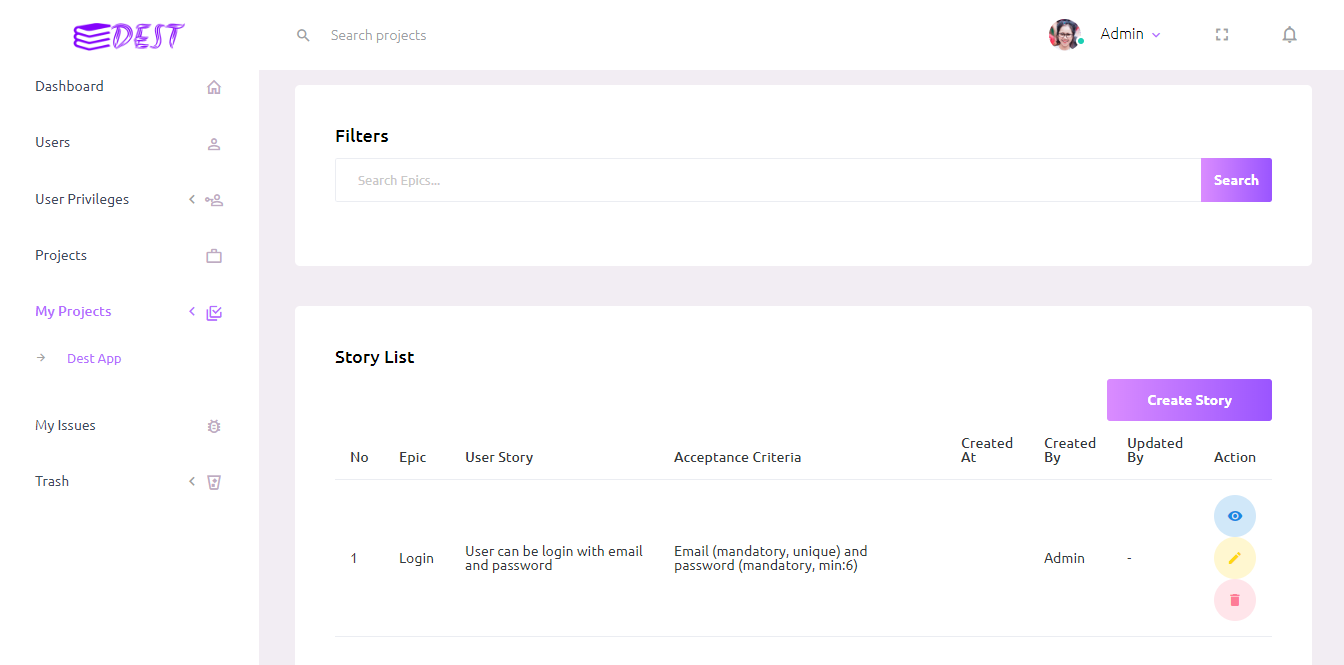
Task: Click the Search button in Filters
Action: 1236,180
